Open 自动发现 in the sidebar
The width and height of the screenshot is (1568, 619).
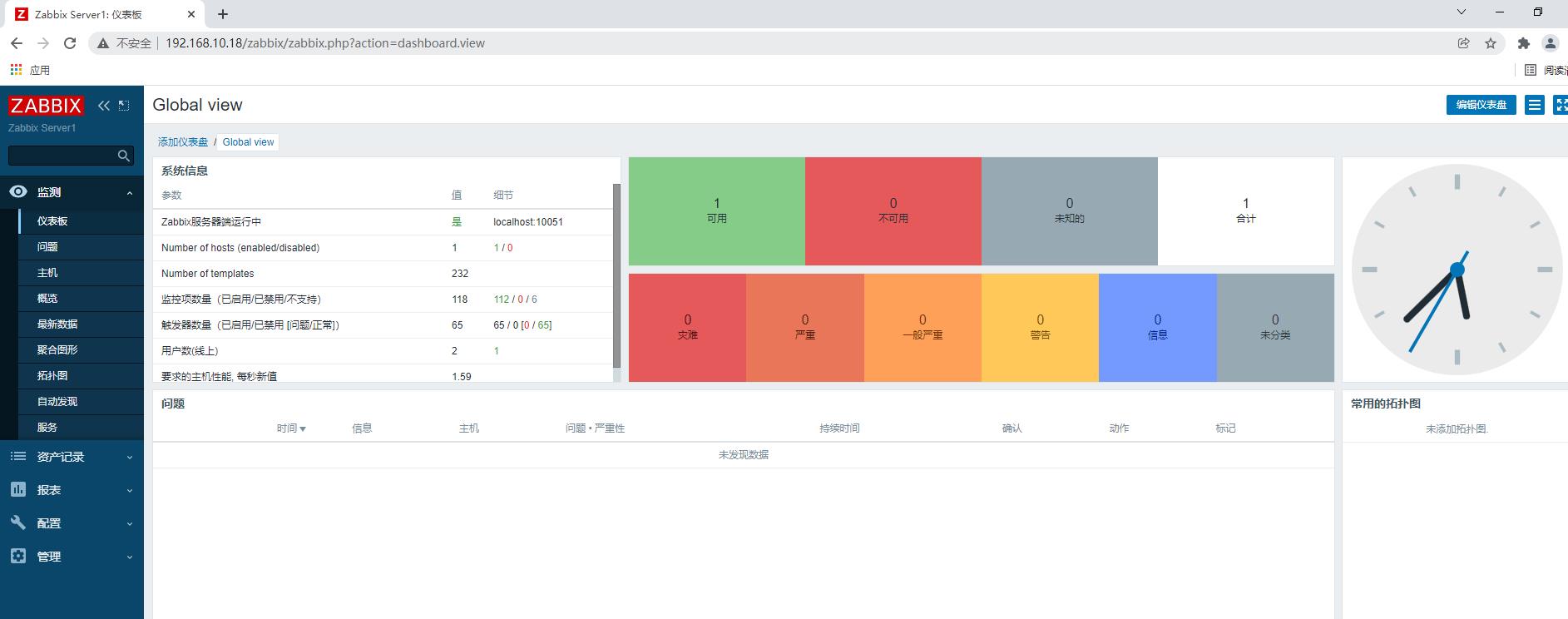81,402
